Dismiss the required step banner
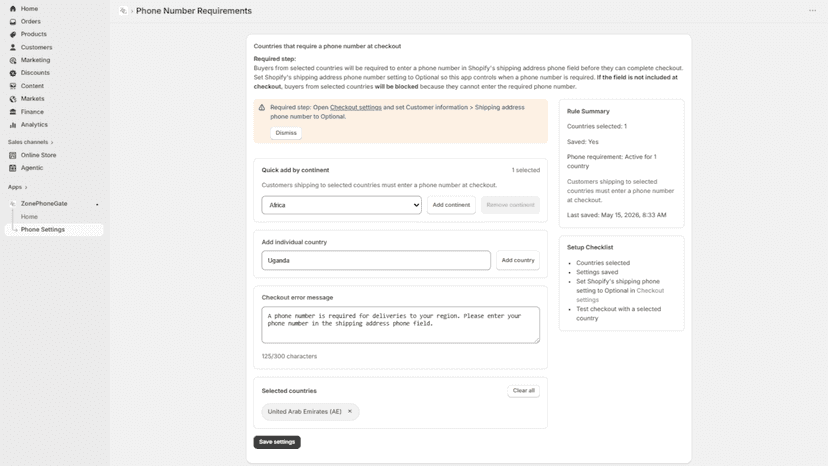 [x=286, y=133]
